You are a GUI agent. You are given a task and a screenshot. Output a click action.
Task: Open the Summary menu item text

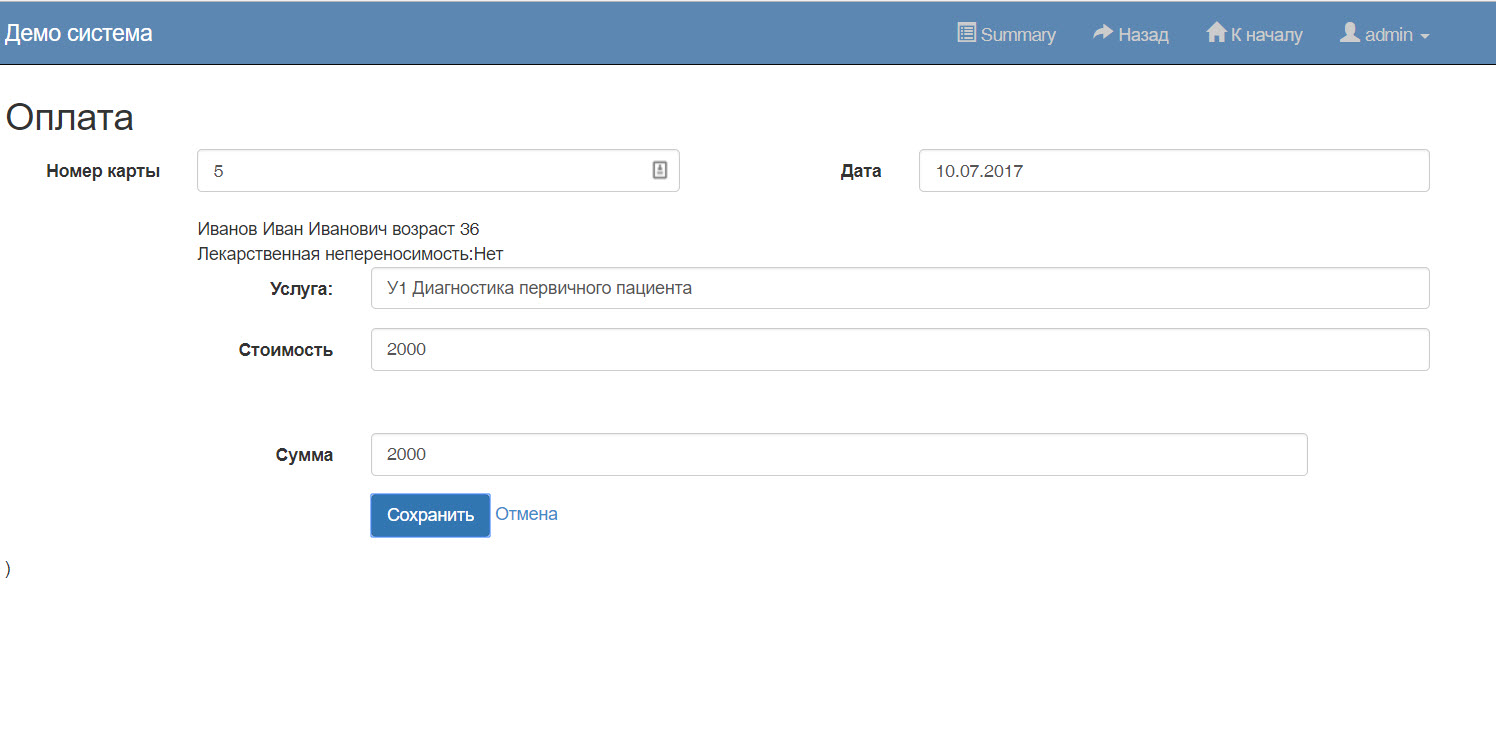tap(1018, 35)
